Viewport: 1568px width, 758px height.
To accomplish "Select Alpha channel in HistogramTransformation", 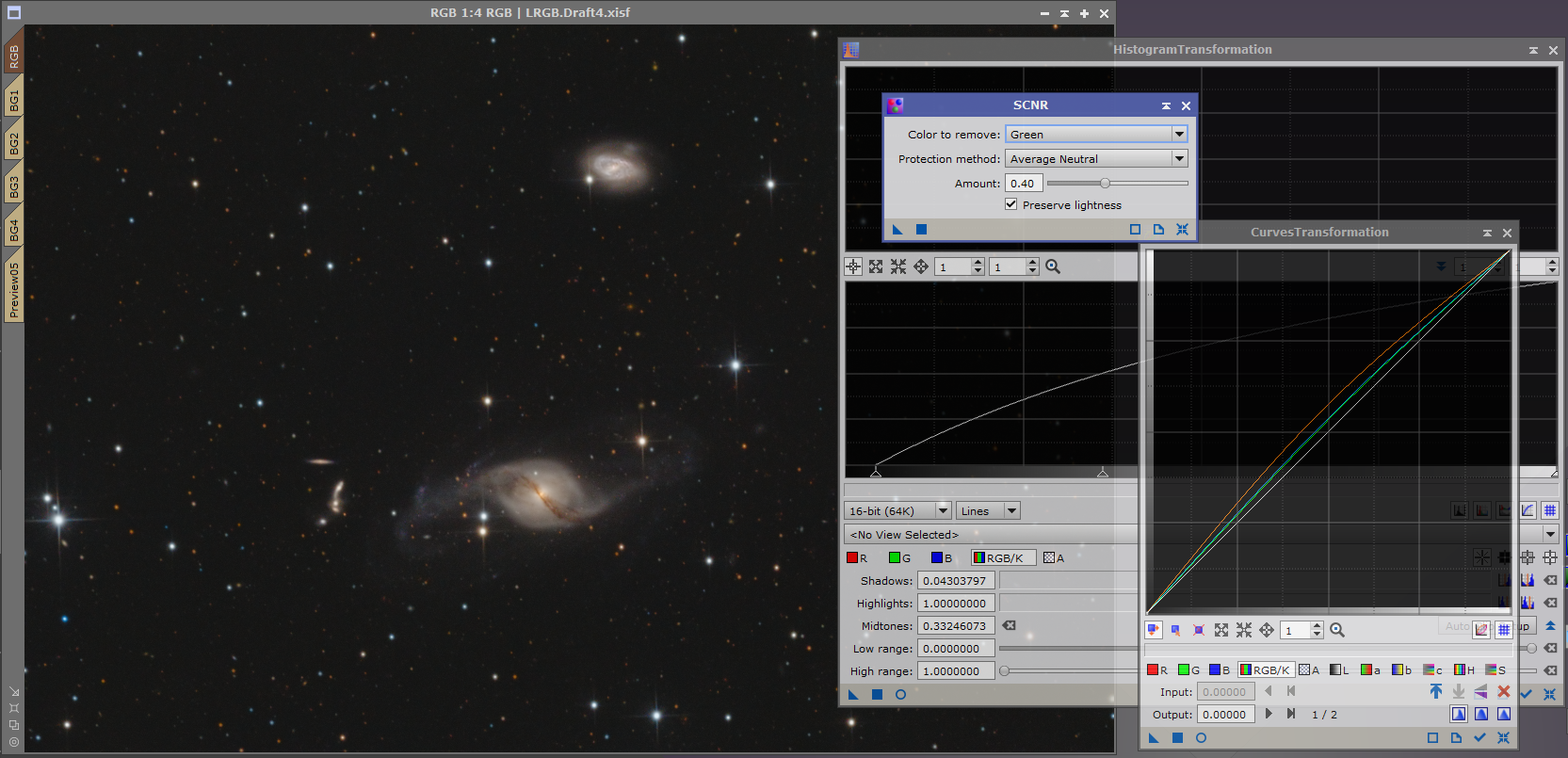I will pyautogui.click(x=1054, y=557).
